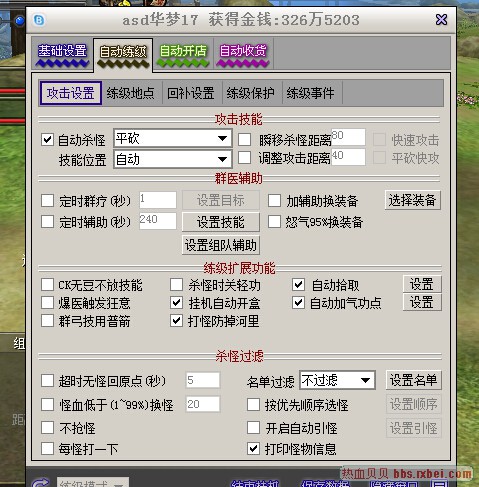Select the 练级地点 sub-tab
This screenshot has width=479, height=487.
(131, 93)
